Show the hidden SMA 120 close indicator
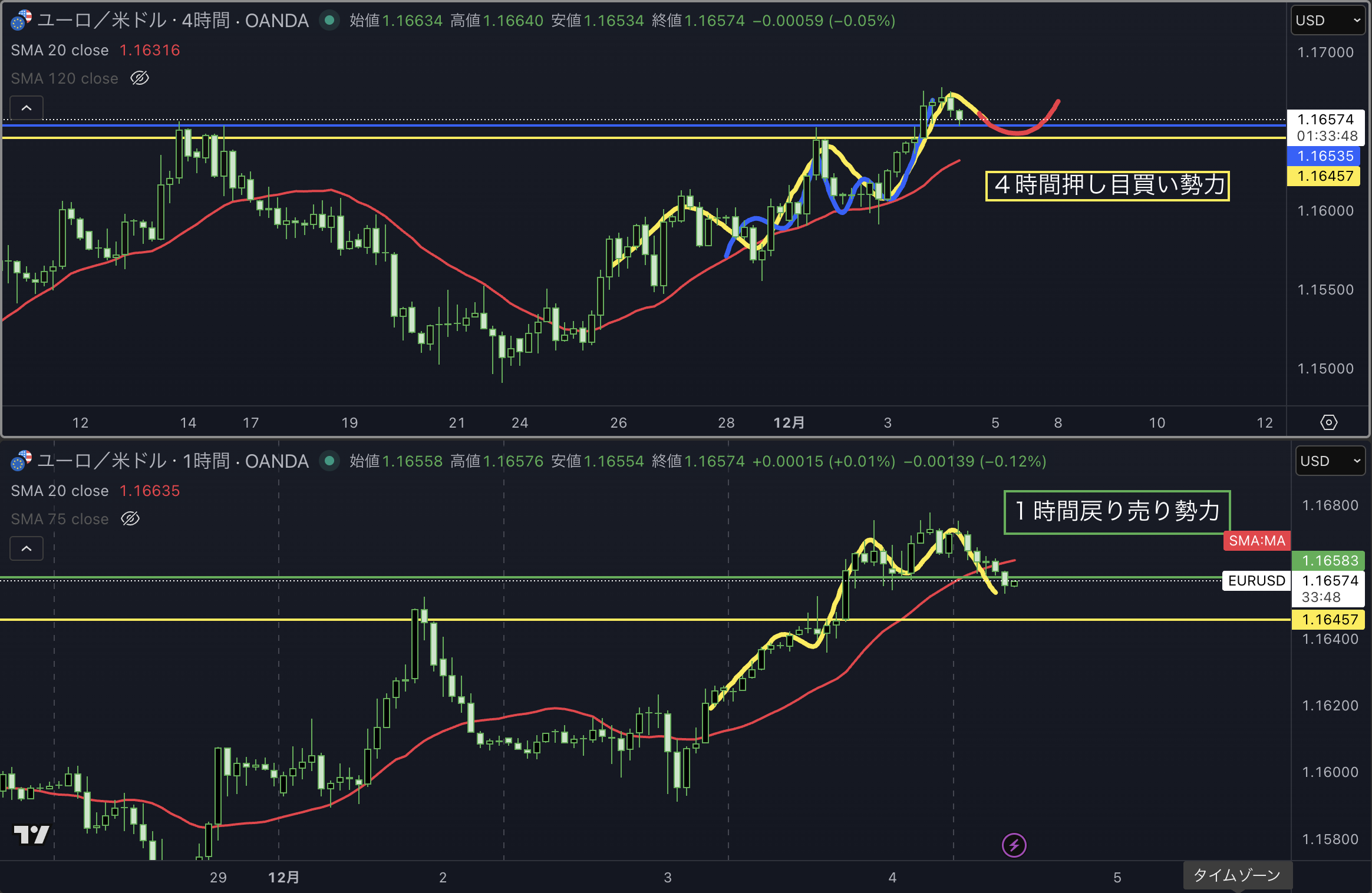This screenshot has height=893, width=1372. (140, 78)
